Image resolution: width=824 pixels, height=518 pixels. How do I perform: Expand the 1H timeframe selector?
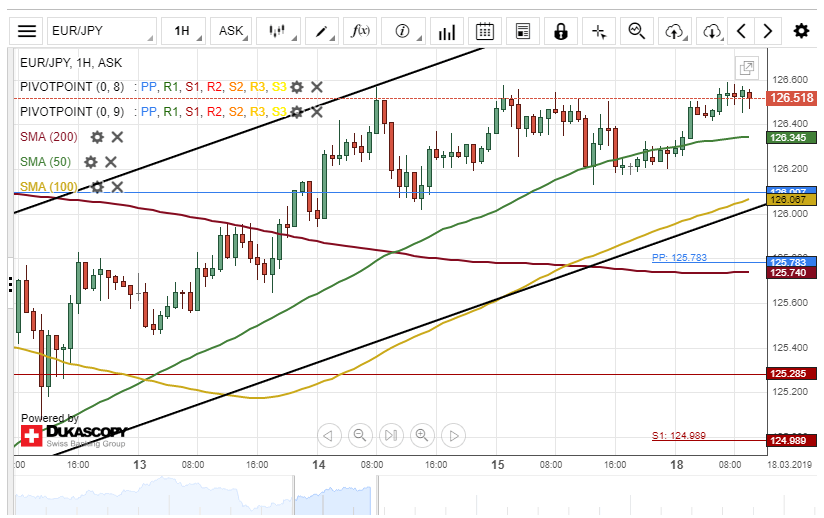pyautogui.click(x=187, y=31)
